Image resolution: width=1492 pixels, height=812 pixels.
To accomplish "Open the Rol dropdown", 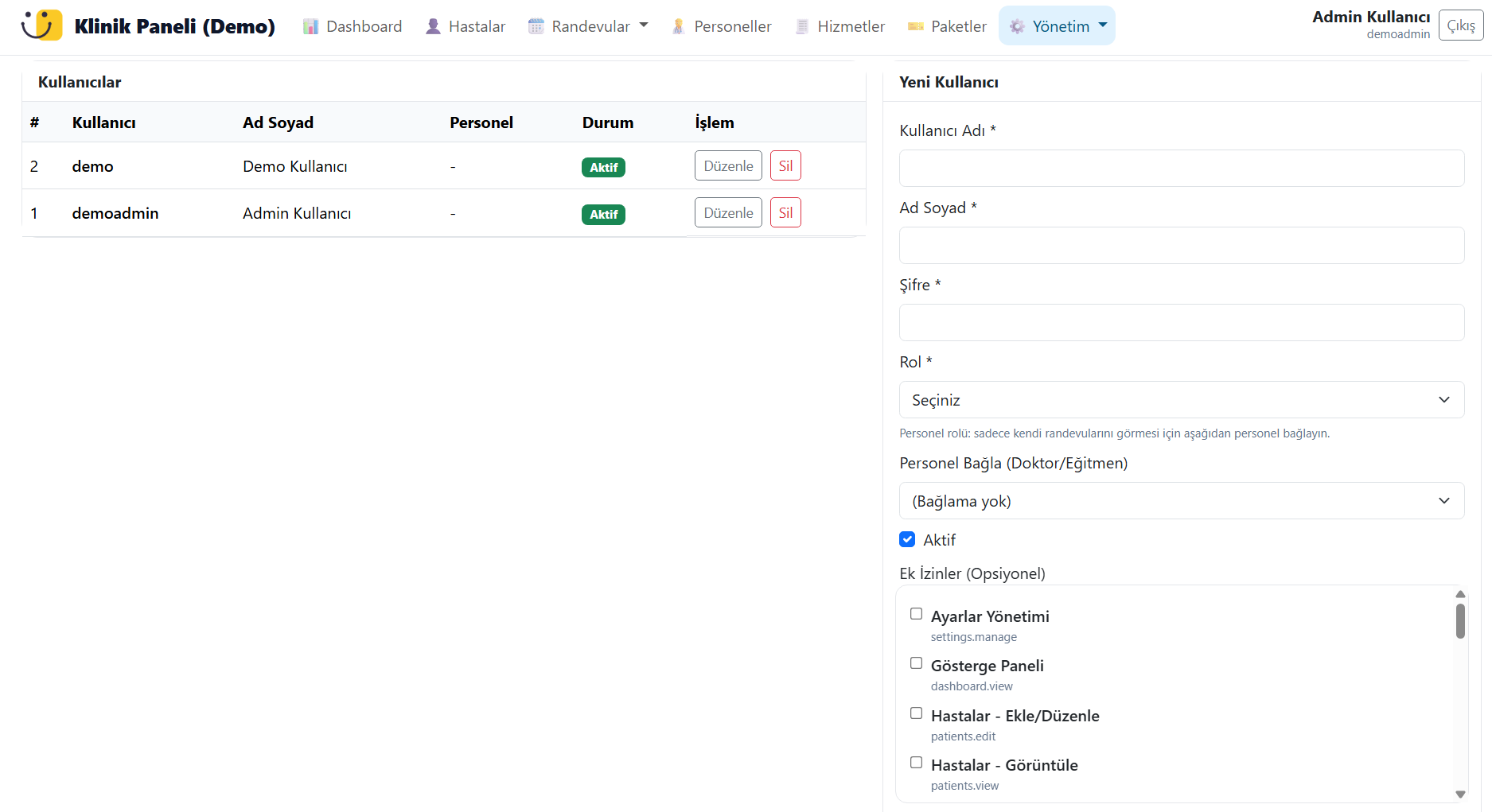I will pyautogui.click(x=1181, y=400).
